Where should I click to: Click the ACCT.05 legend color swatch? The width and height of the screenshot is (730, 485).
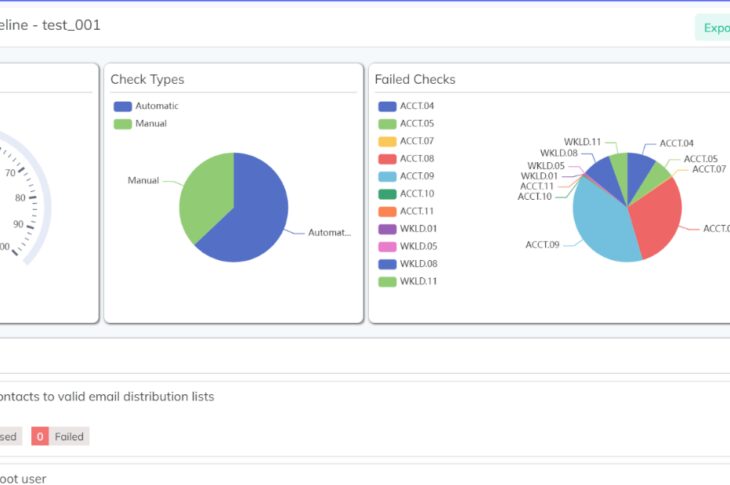click(x=386, y=124)
